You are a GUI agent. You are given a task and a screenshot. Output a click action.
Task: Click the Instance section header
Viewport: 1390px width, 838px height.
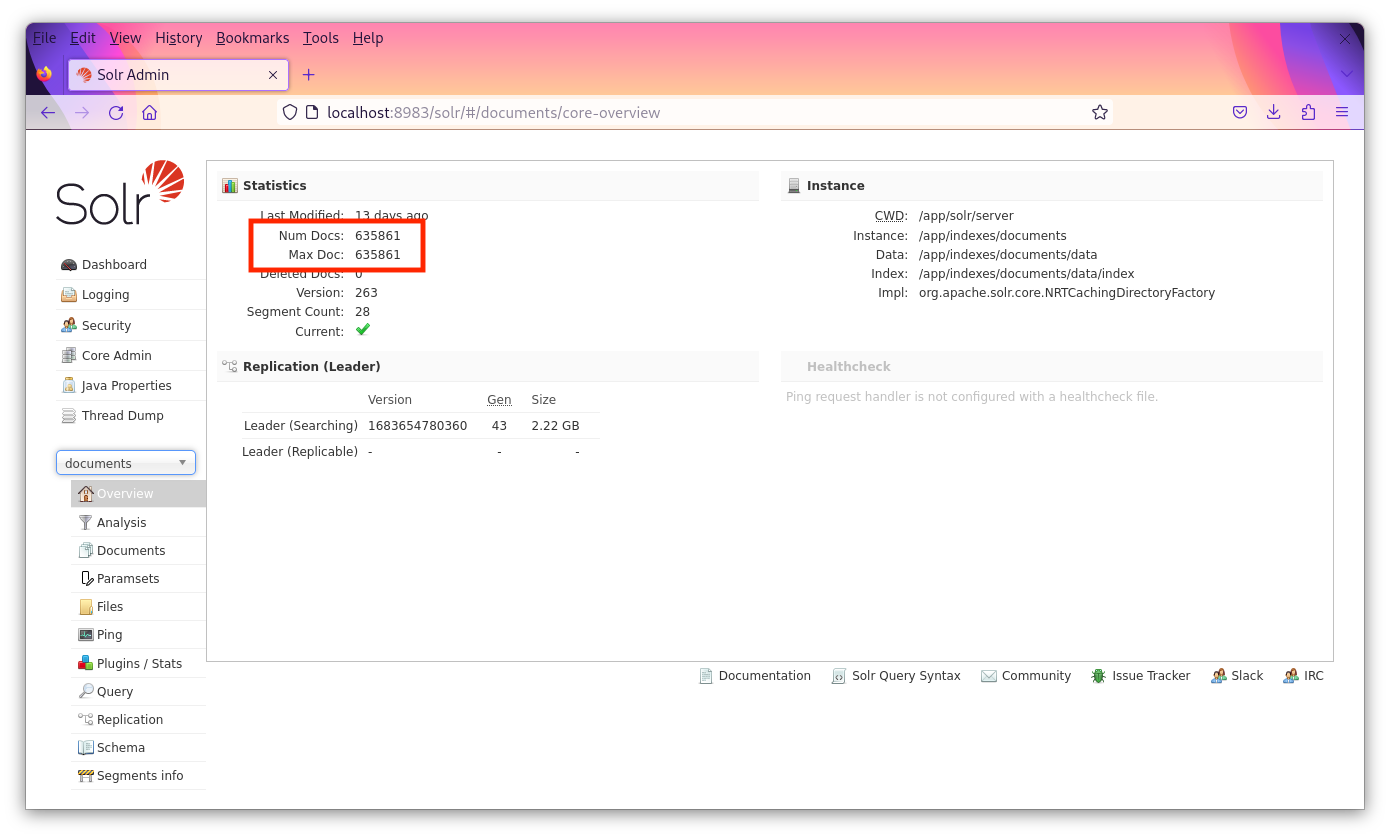(1052, 186)
